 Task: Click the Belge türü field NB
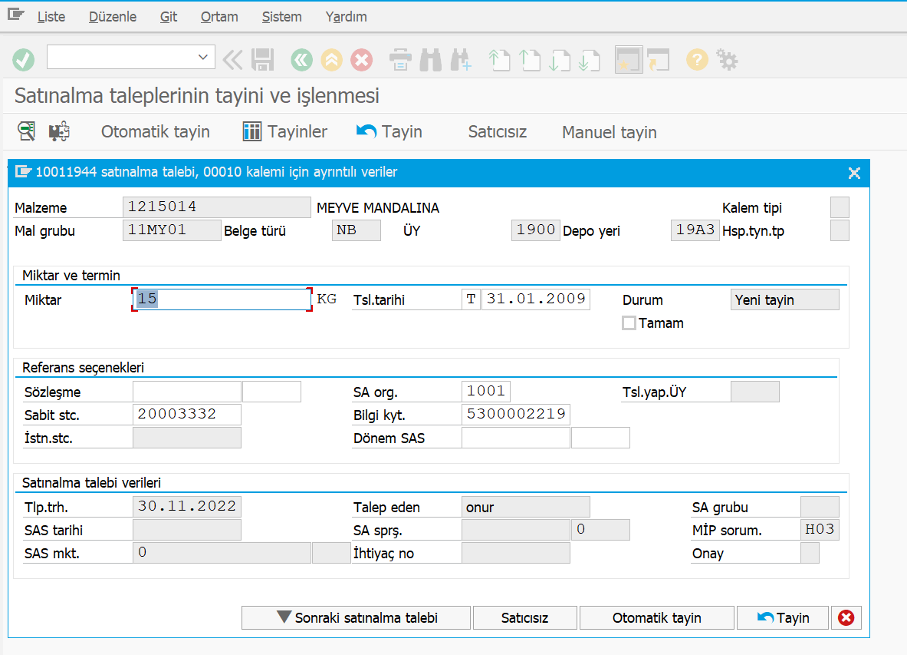pyautogui.click(x=356, y=230)
